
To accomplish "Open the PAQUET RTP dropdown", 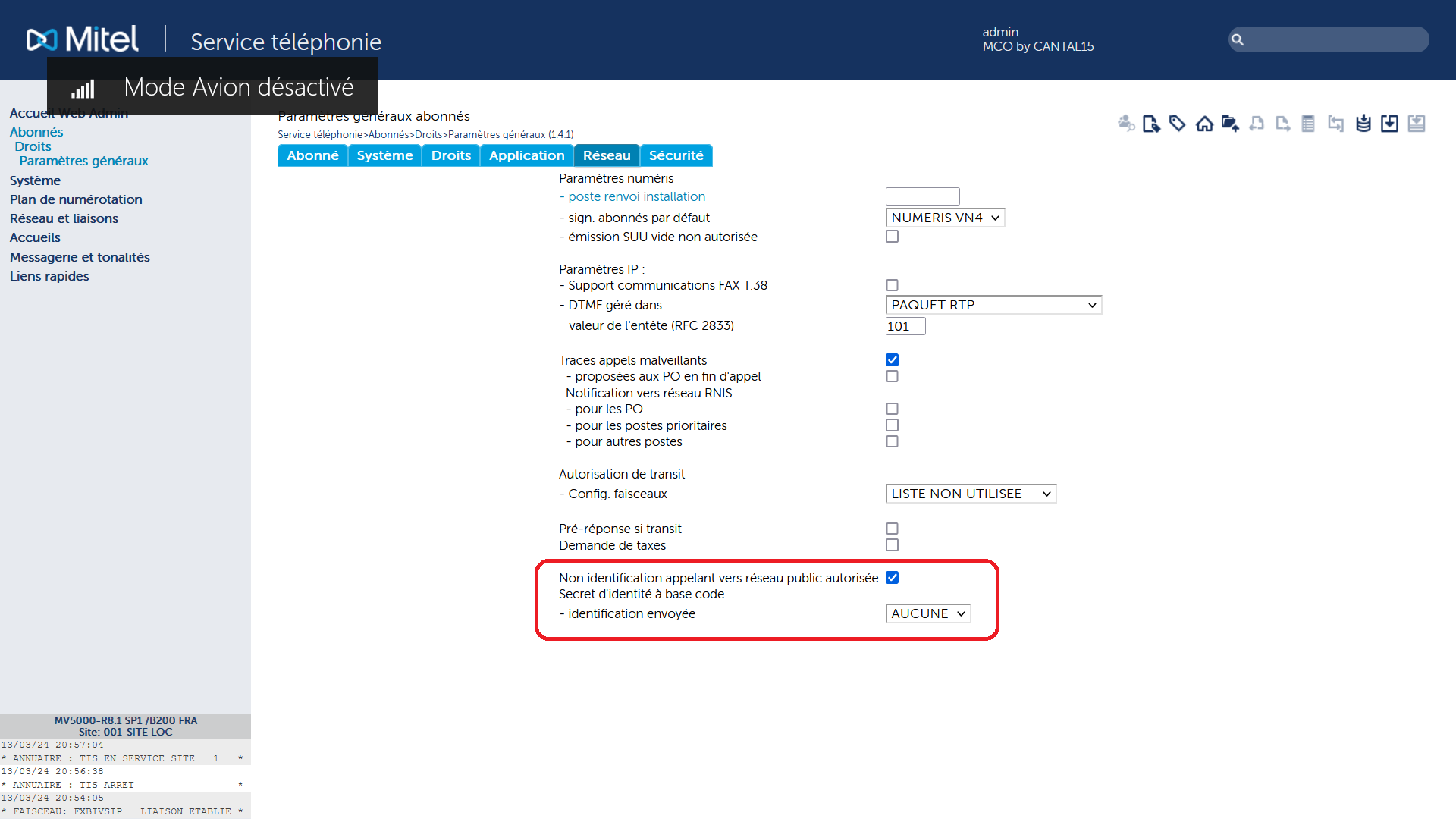I will [993, 305].
